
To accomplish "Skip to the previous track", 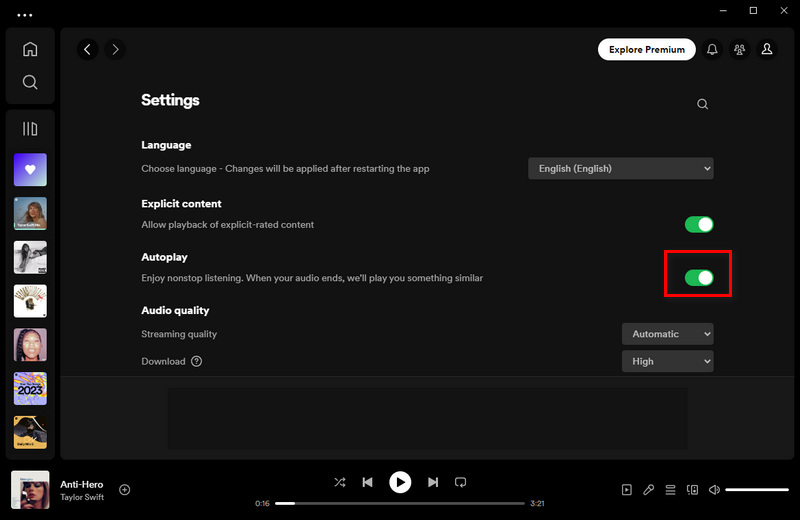I will tap(367, 482).
